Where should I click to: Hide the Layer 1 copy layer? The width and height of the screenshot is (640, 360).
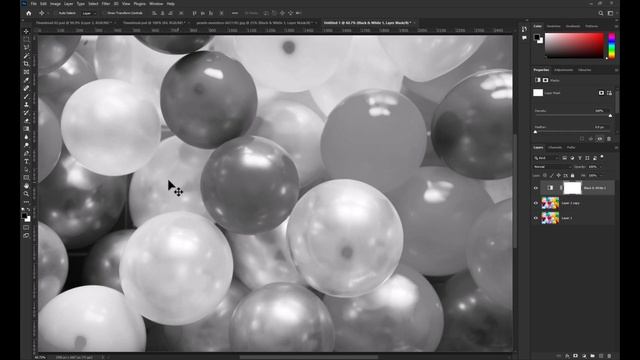[x=536, y=203]
